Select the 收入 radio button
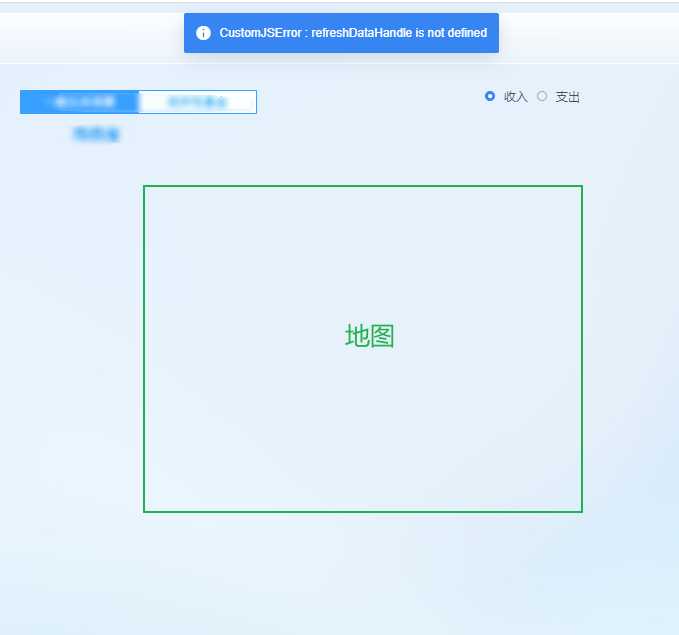 point(490,96)
